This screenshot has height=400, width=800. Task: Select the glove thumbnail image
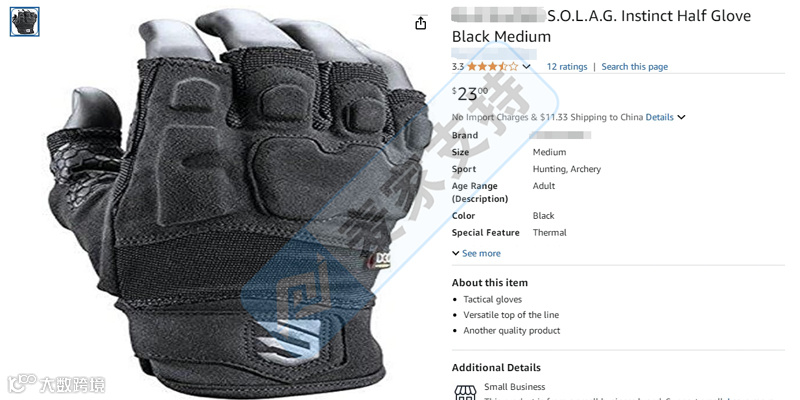(24, 22)
